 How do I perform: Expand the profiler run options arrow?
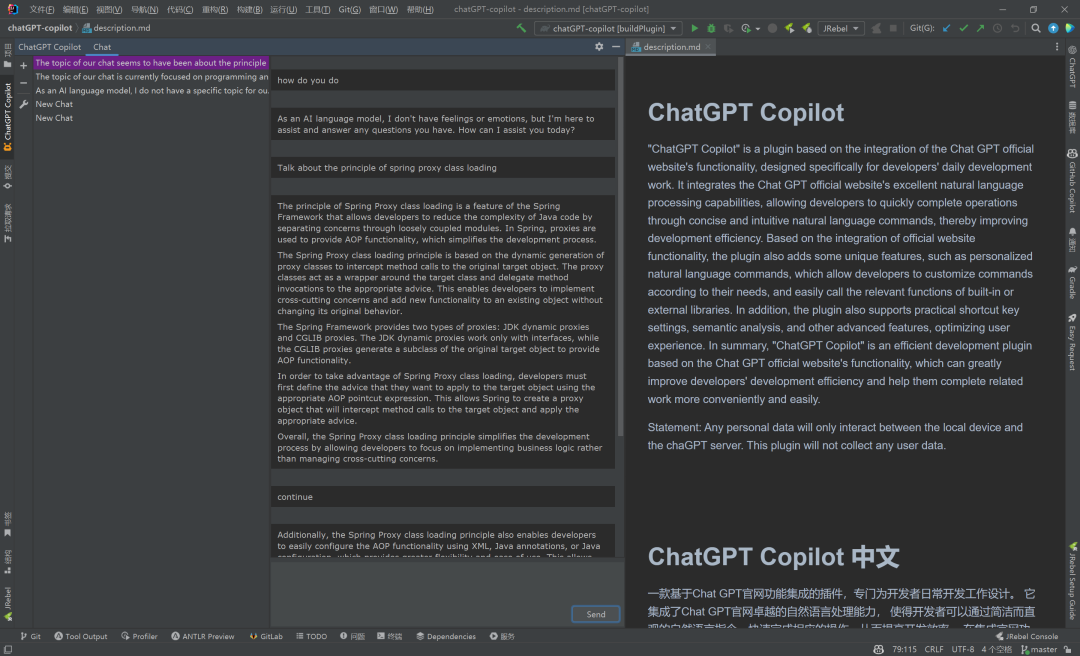click(758, 29)
